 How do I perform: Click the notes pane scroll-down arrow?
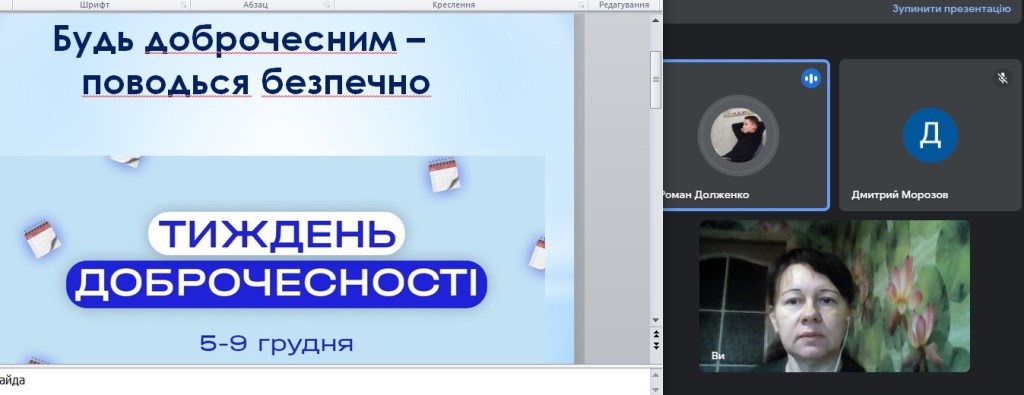(x=656, y=390)
